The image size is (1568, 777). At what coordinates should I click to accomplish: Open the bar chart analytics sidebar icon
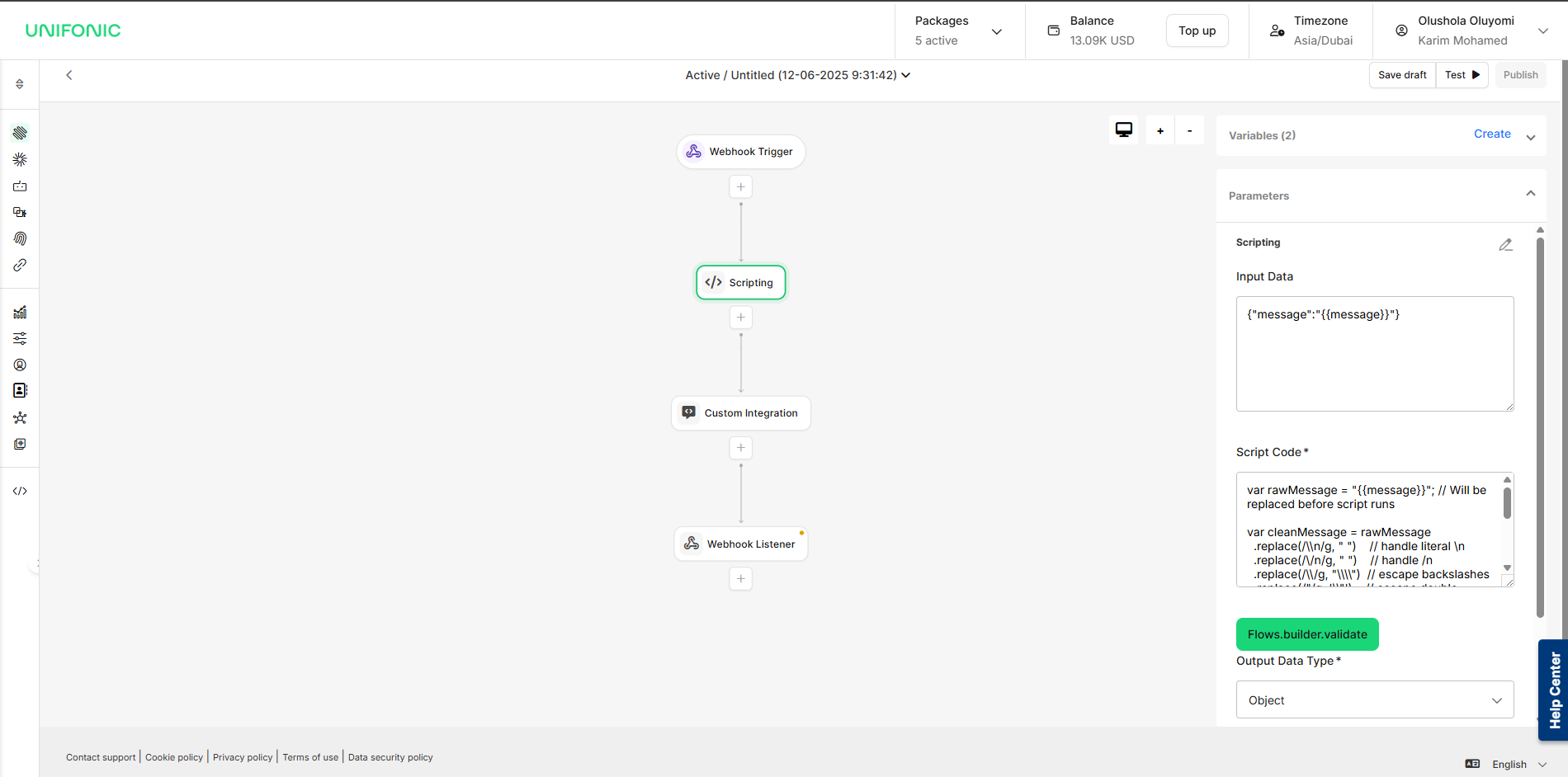(20, 312)
